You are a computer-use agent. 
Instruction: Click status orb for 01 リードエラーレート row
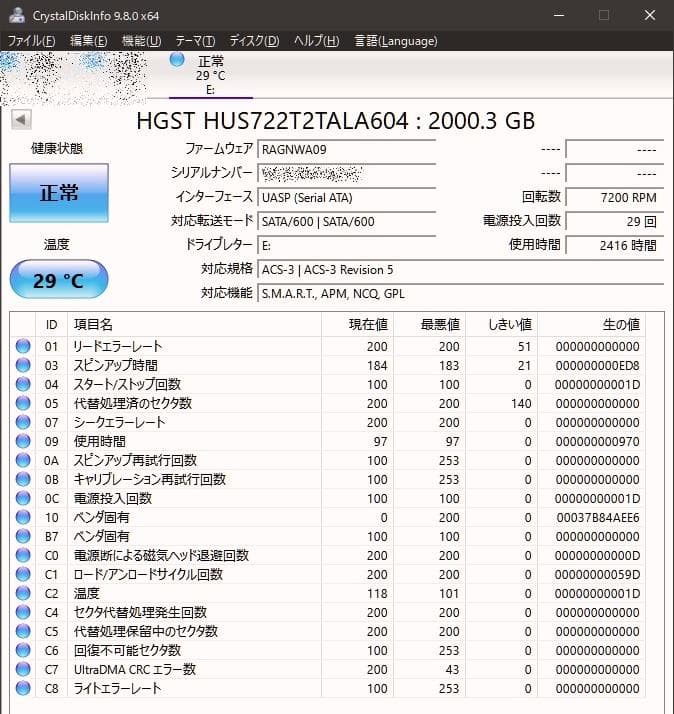click(23, 346)
